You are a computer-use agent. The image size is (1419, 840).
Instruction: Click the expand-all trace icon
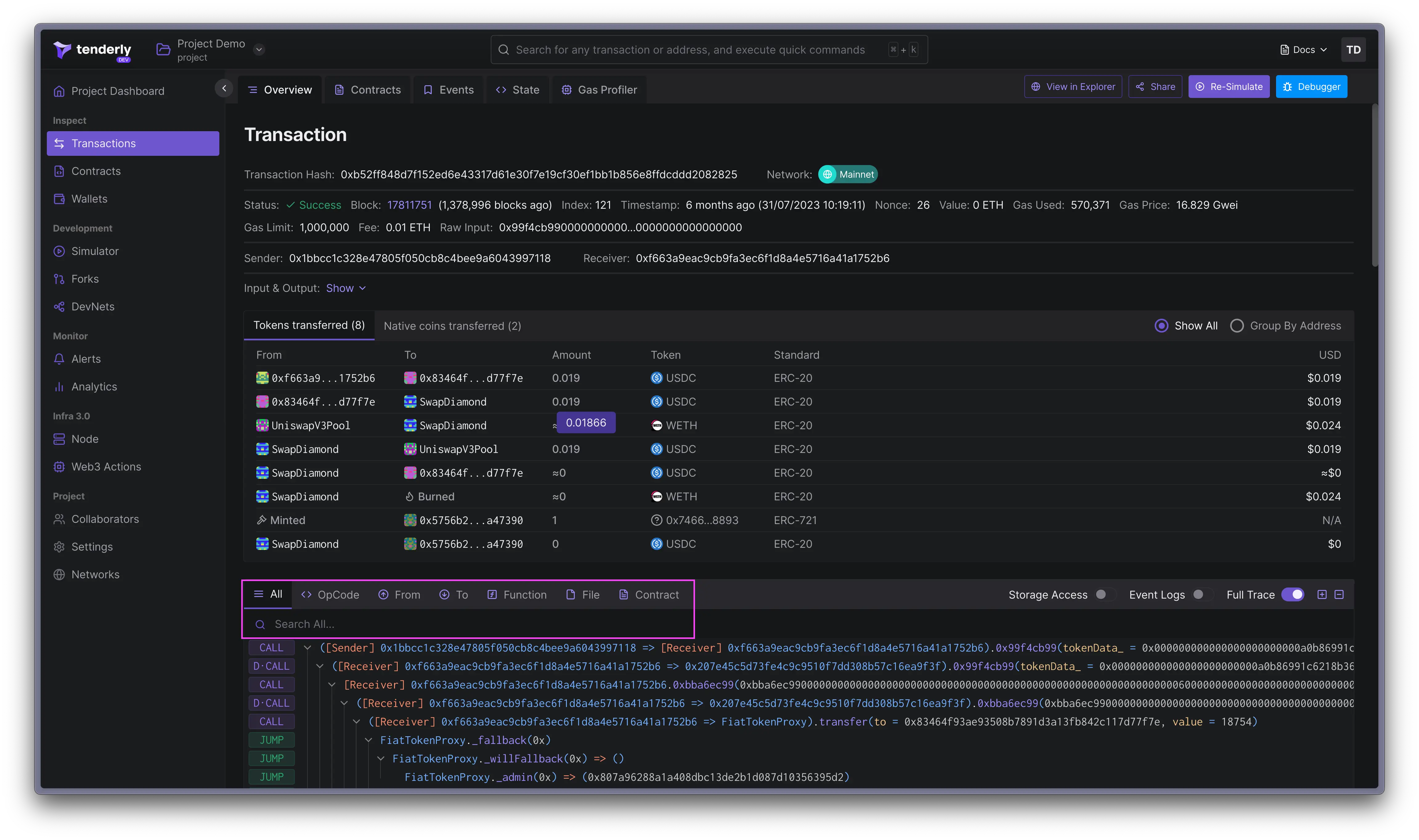[1322, 594]
